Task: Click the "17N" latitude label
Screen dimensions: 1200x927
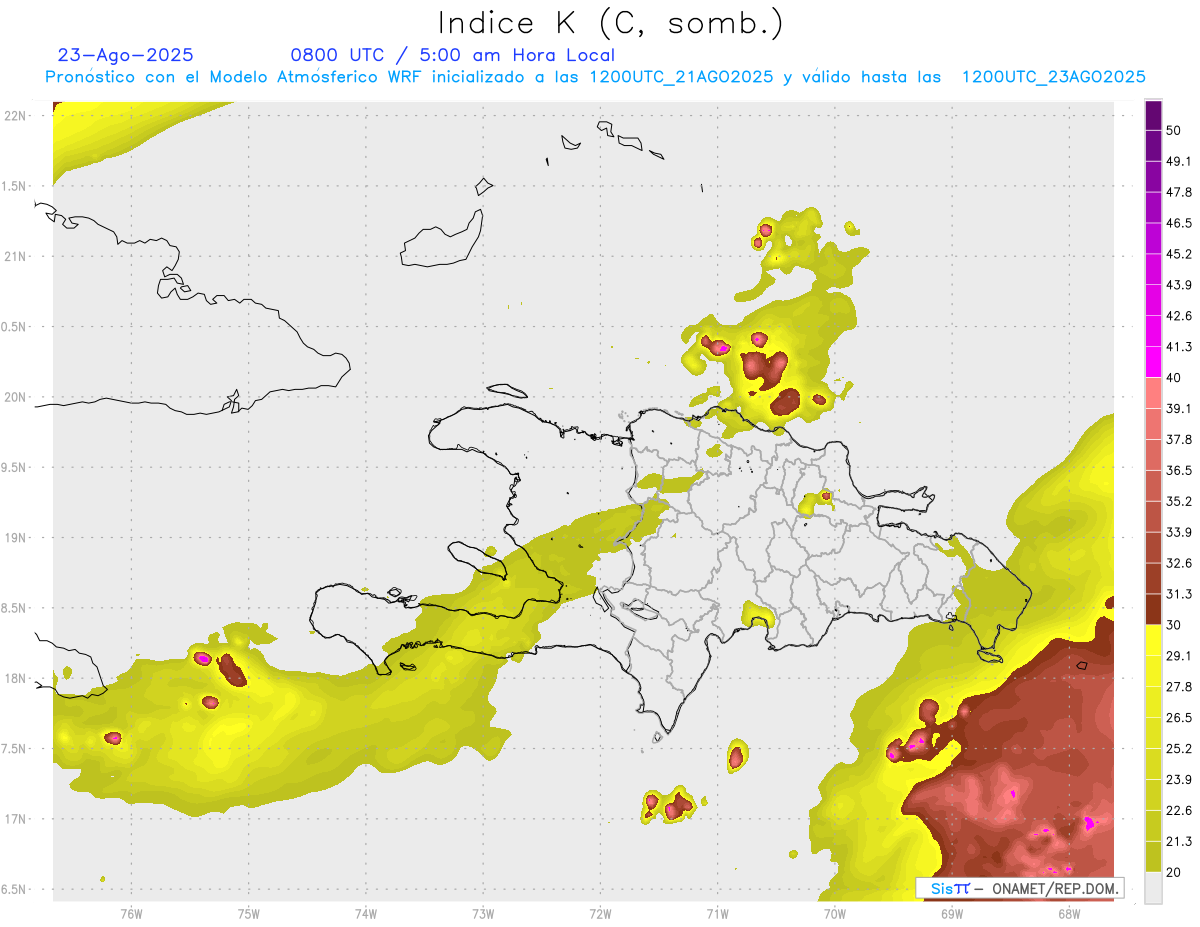Action: pyautogui.click(x=16, y=819)
